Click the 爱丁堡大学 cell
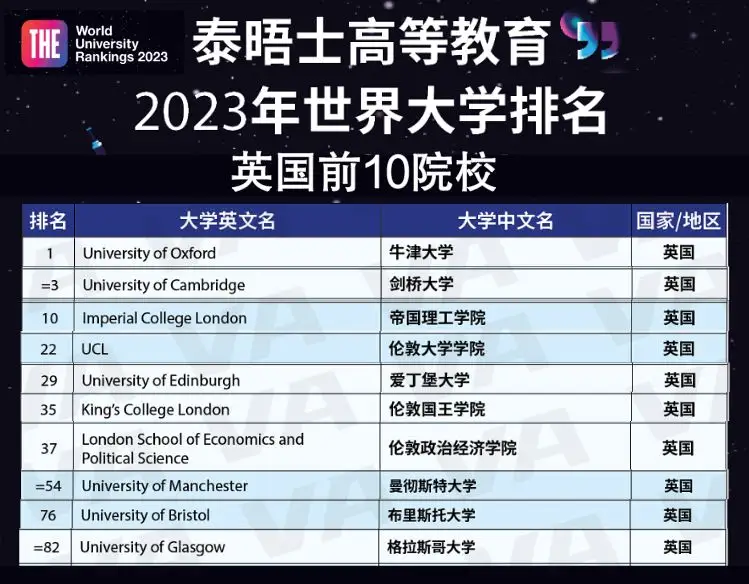Viewport: 749px width, 584px height. (506, 380)
